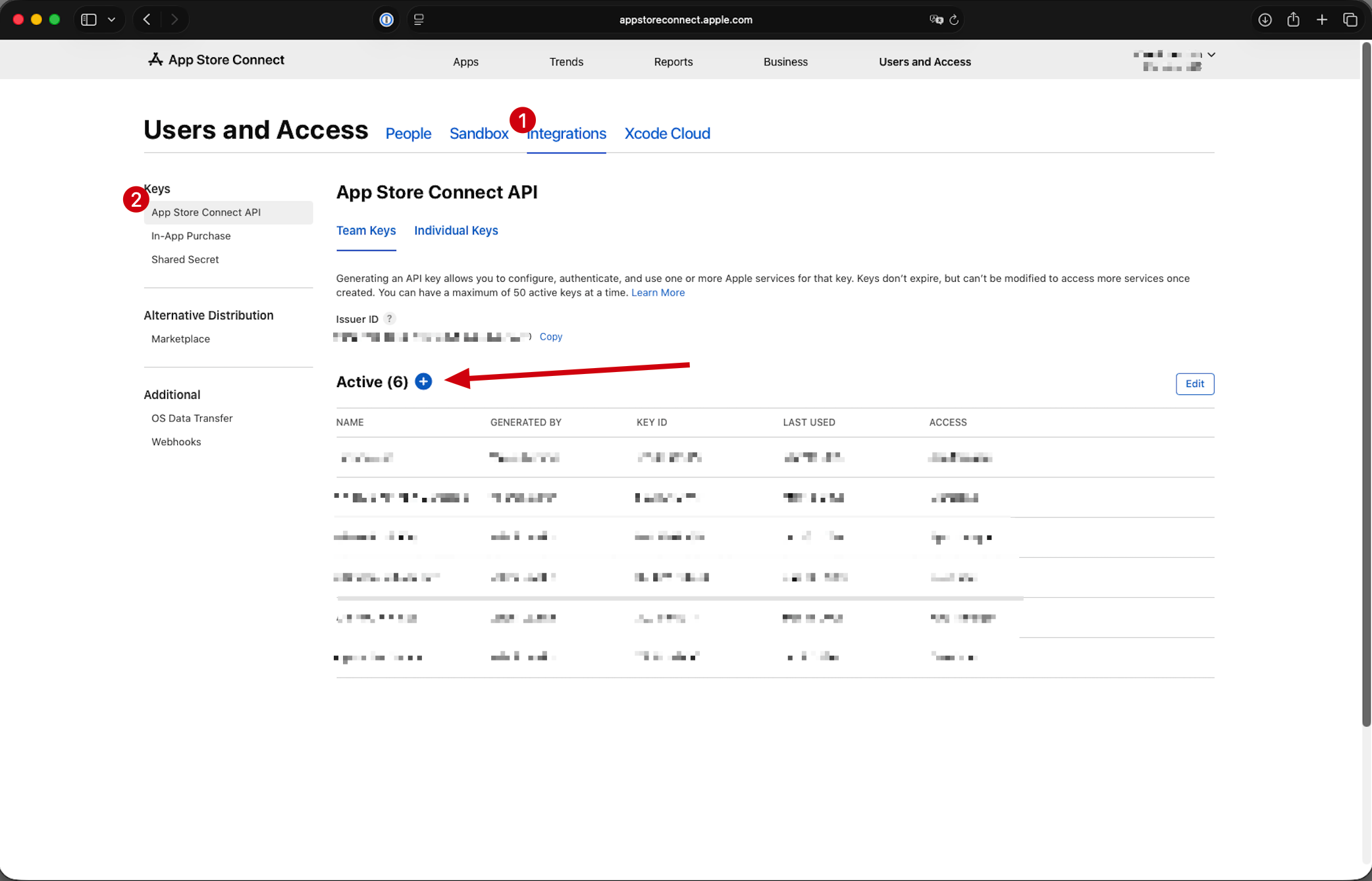1372x881 pixels.
Task: Click the Edit button for active keys
Action: click(x=1194, y=384)
